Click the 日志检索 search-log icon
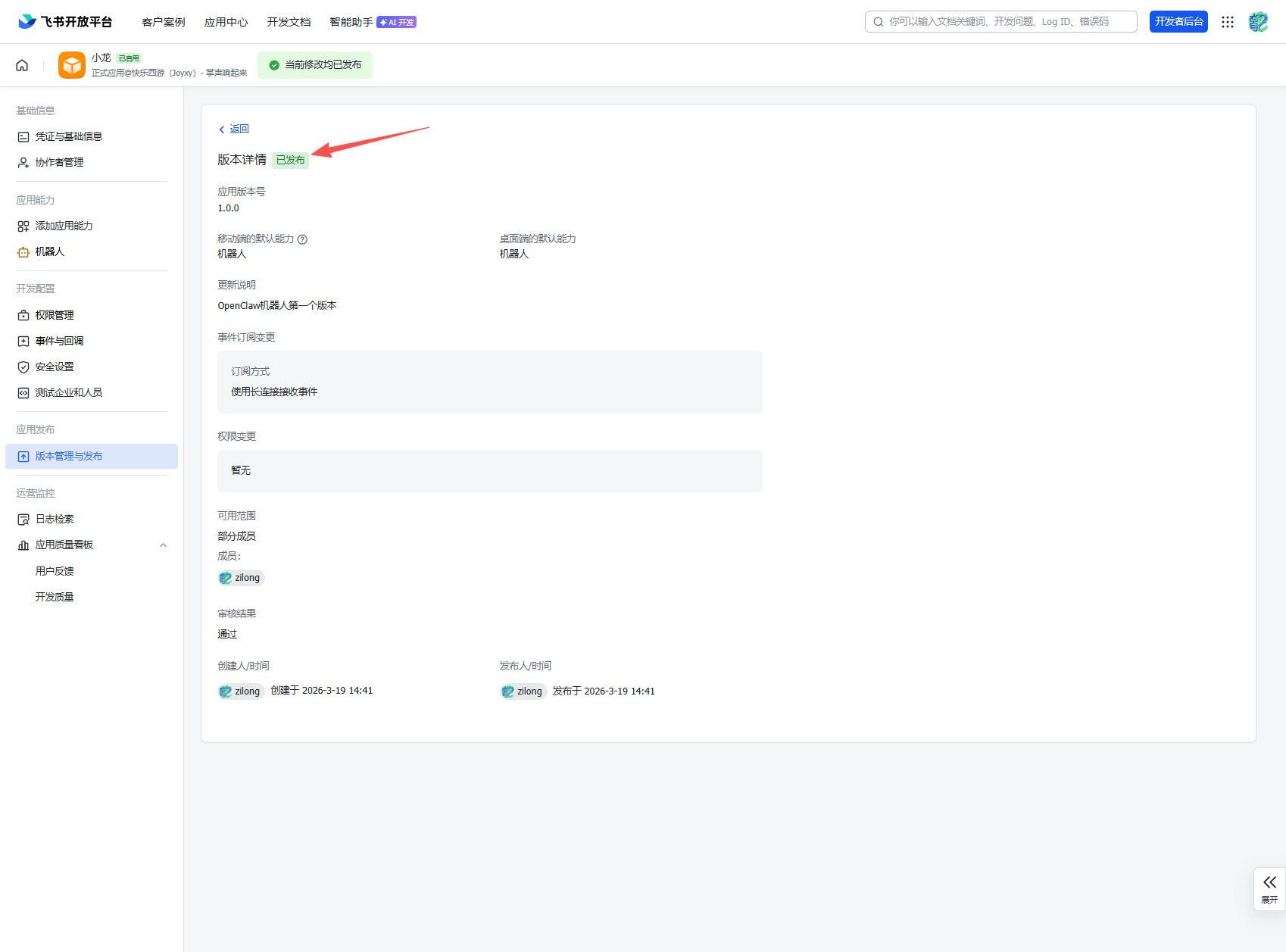 click(23, 520)
